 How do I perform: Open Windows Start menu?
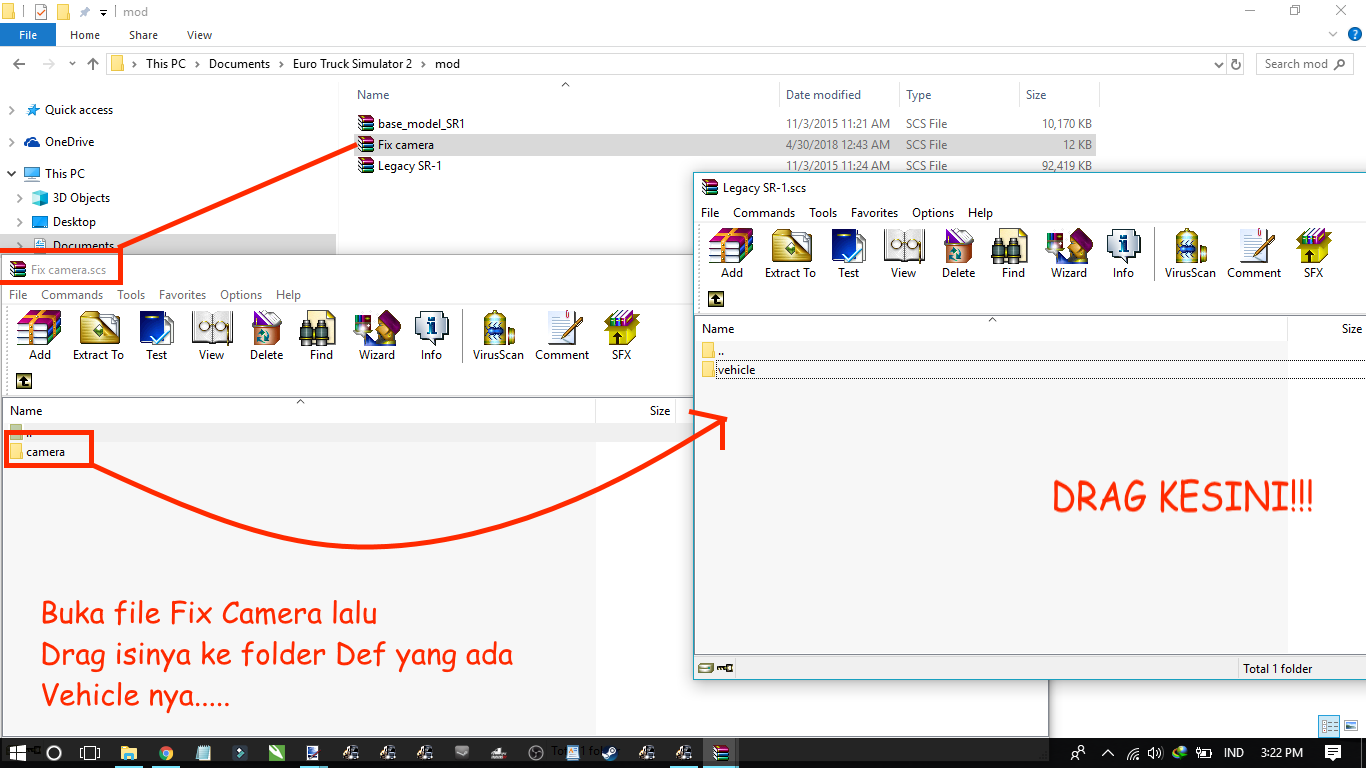(17, 753)
